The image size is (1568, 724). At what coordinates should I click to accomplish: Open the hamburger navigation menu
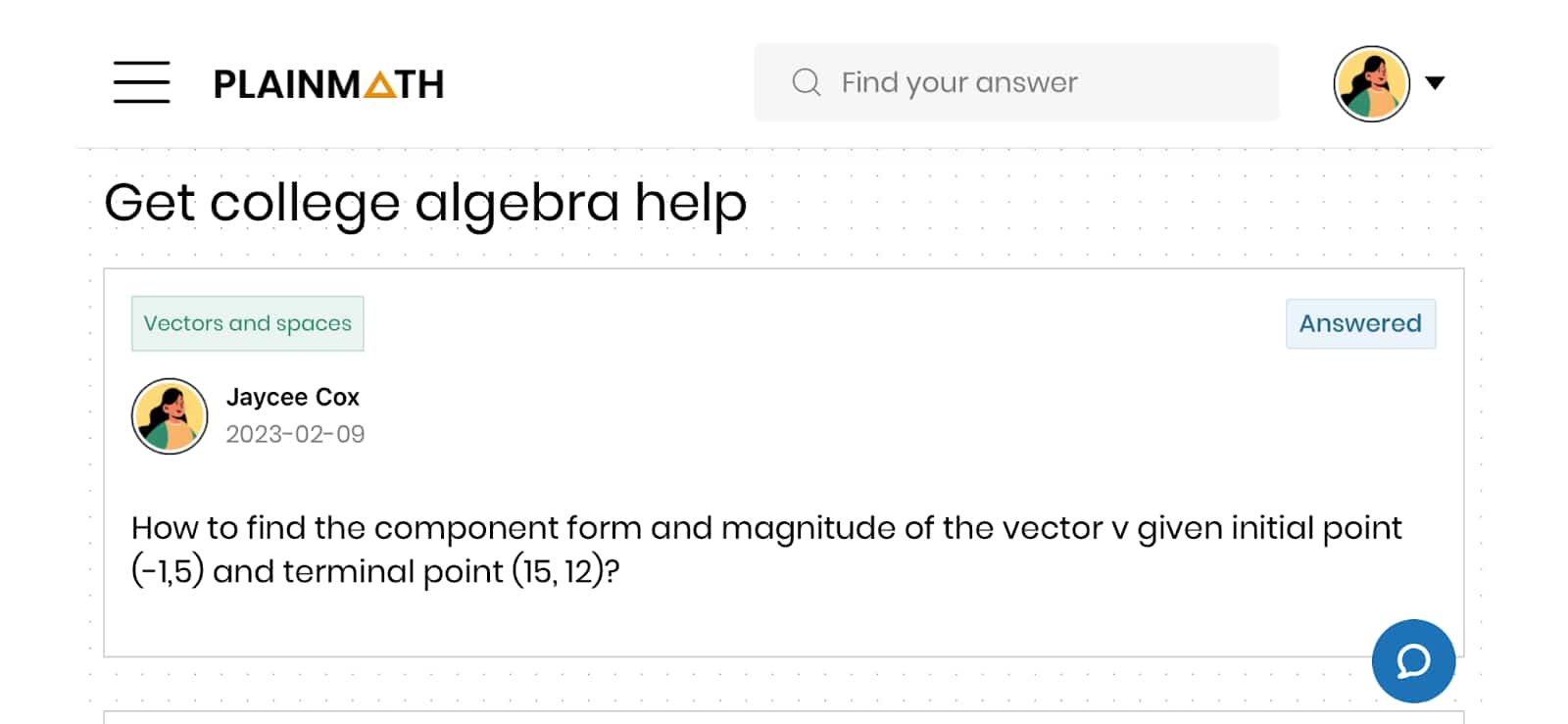click(x=140, y=84)
